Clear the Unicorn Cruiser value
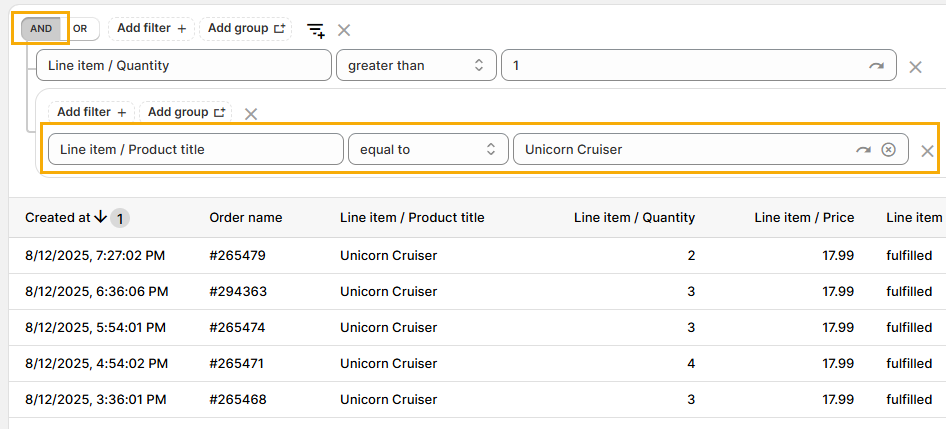This screenshot has height=429, width=946. pos(888,149)
